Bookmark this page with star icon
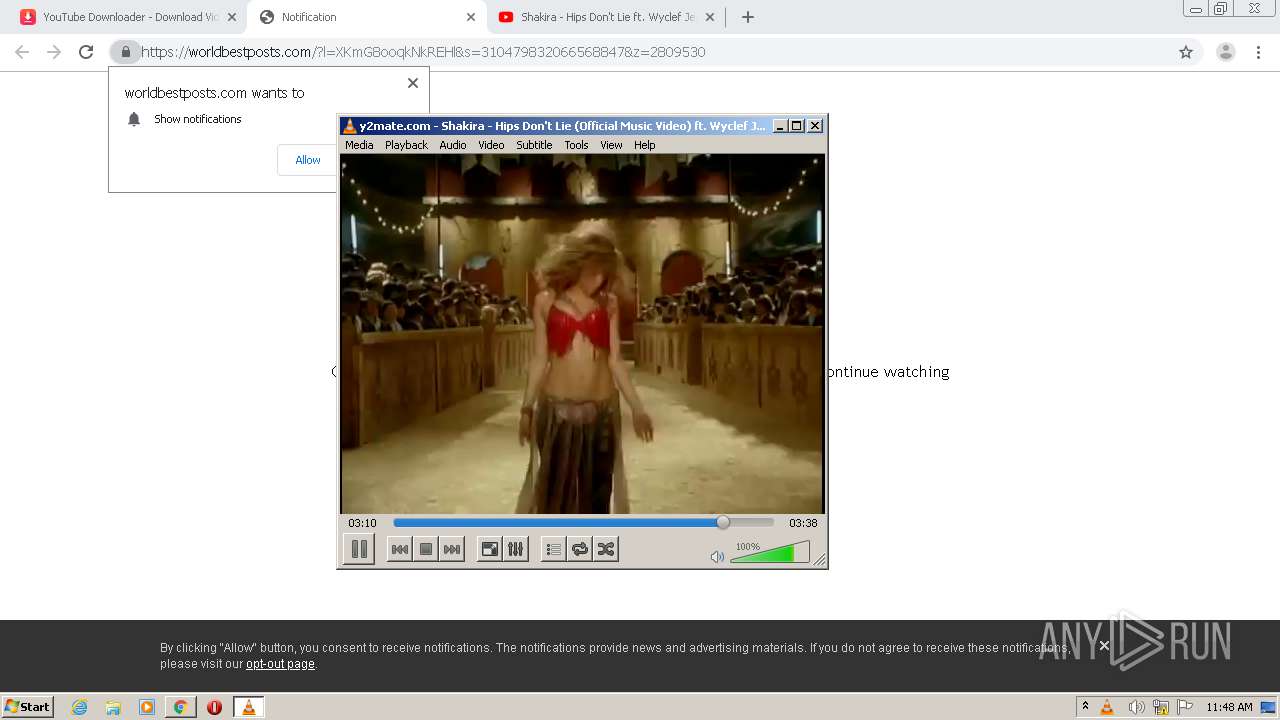 point(1186,52)
